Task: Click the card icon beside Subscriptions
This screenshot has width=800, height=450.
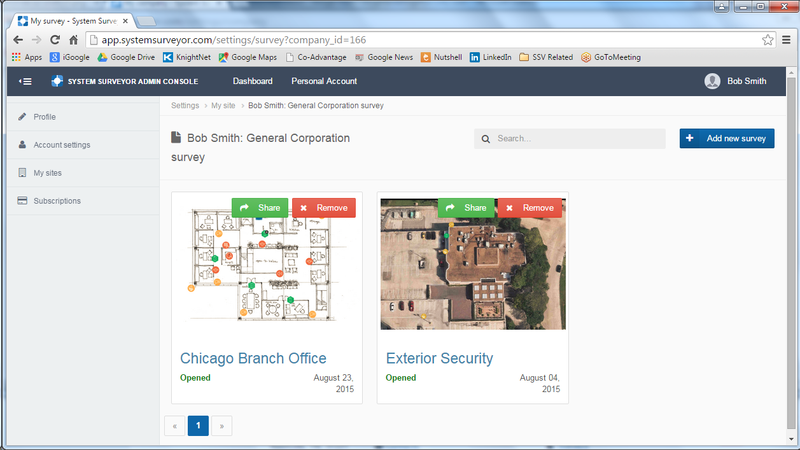Action: click(22, 201)
